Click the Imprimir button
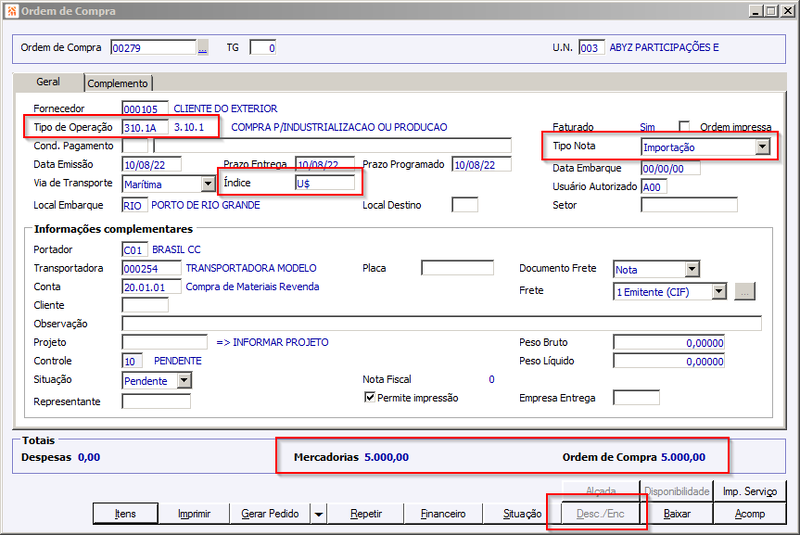Viewport: 800px width, 535px height. 194,514
